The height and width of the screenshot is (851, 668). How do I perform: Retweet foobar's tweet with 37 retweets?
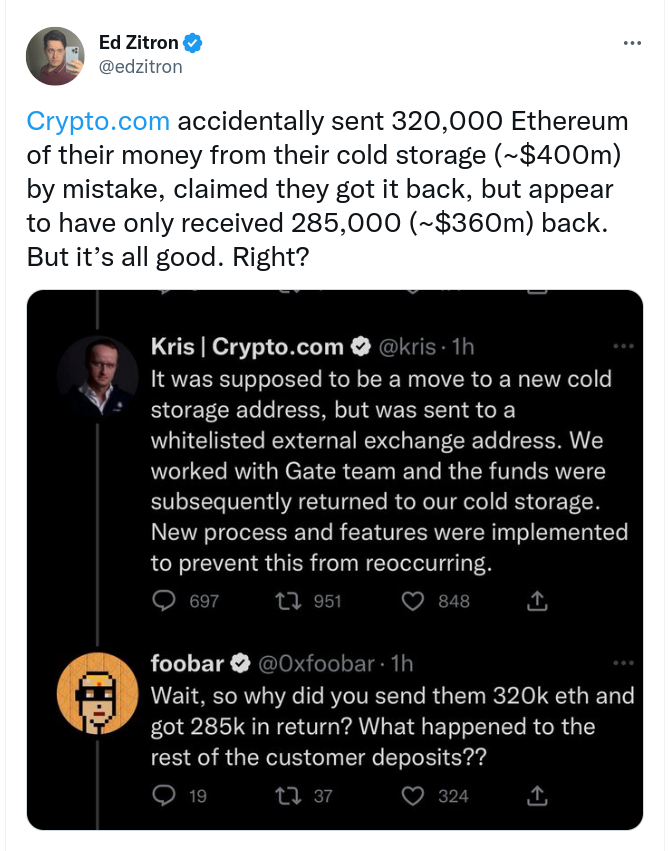[288, 796]
